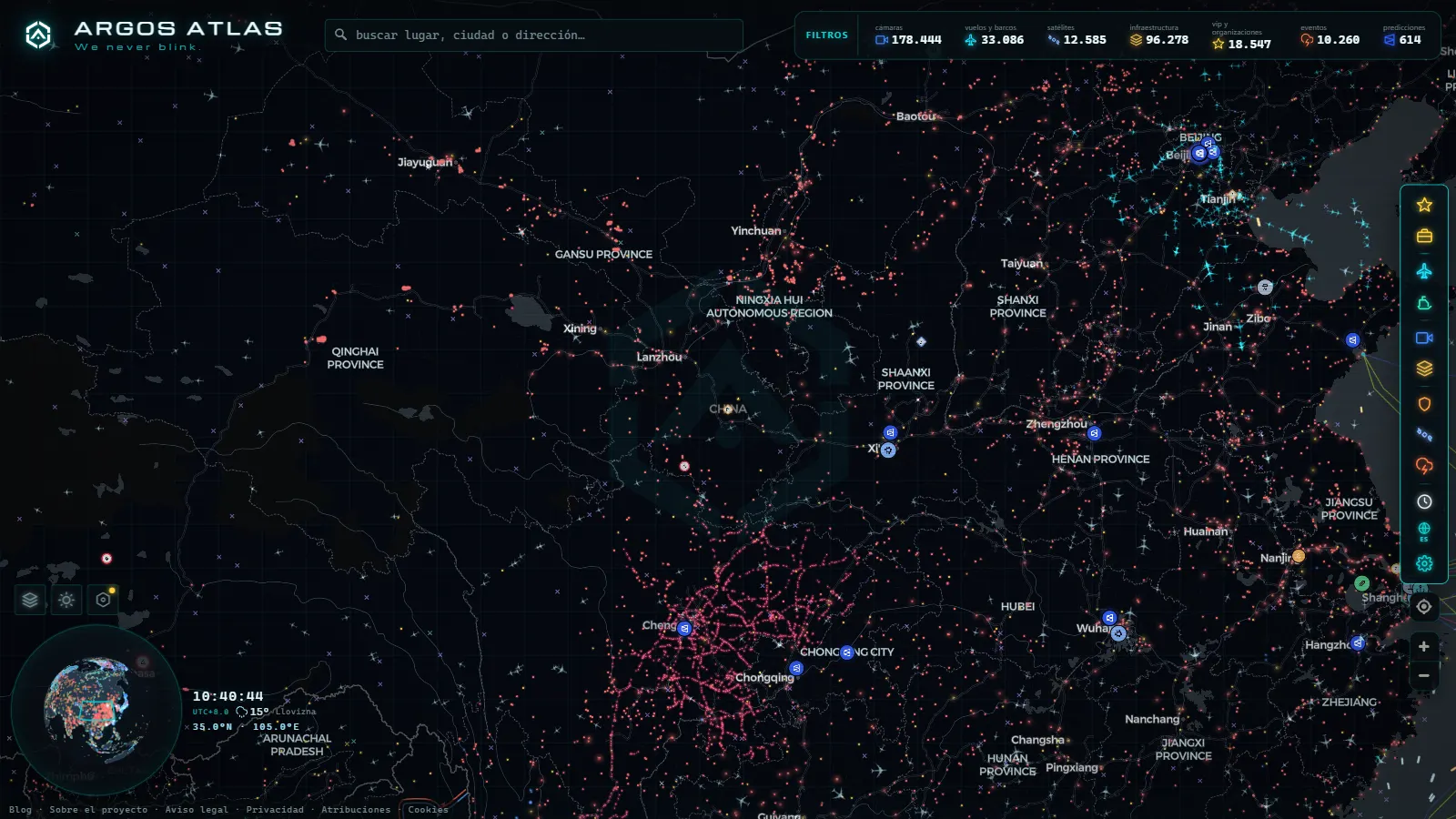Toggle the sun brightness mode button
This screenshot has width=1456, height=819.
click(66, 600)
